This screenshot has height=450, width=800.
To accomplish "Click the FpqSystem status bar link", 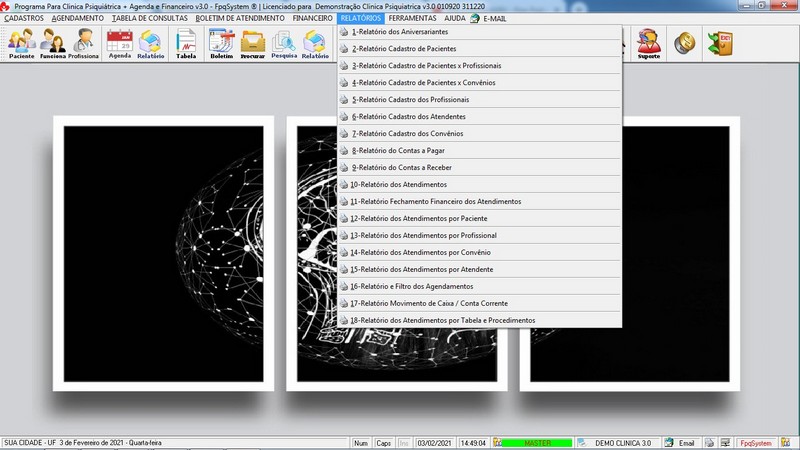I will coord(756,443).
